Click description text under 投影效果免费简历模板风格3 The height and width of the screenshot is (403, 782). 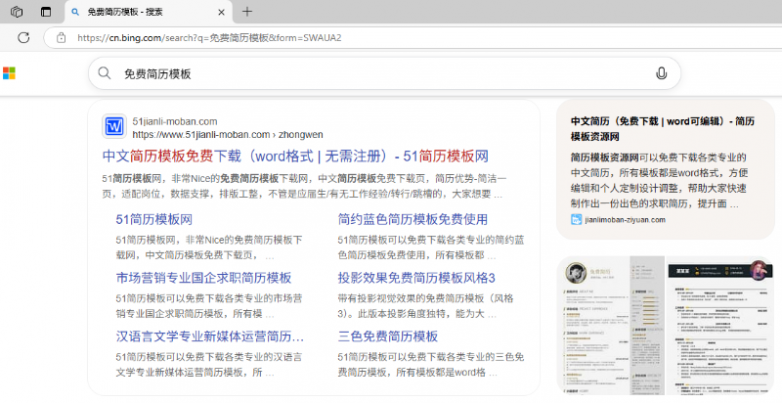pos(425,306)
